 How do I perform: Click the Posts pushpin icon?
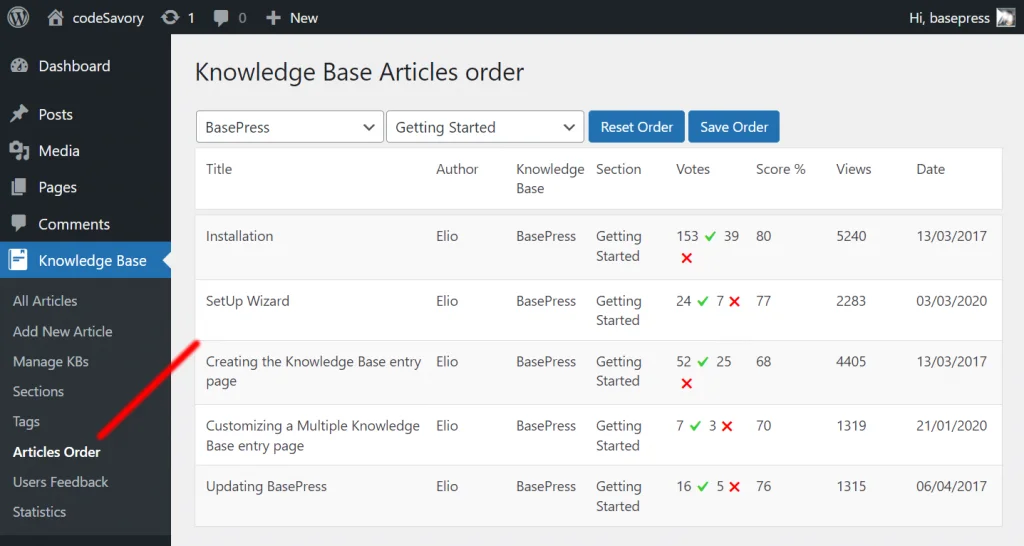(20, 114)
